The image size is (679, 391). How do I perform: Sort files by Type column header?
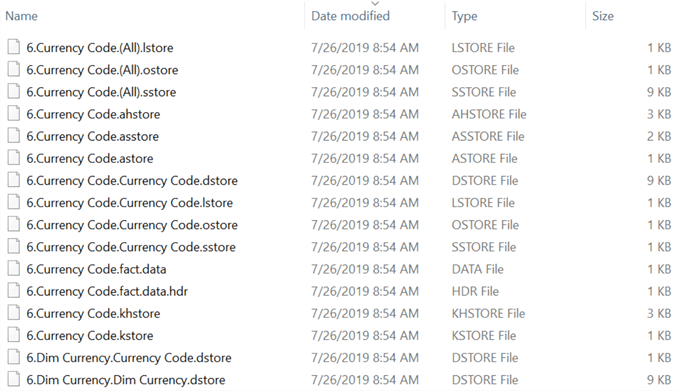(x=464, y=16)
